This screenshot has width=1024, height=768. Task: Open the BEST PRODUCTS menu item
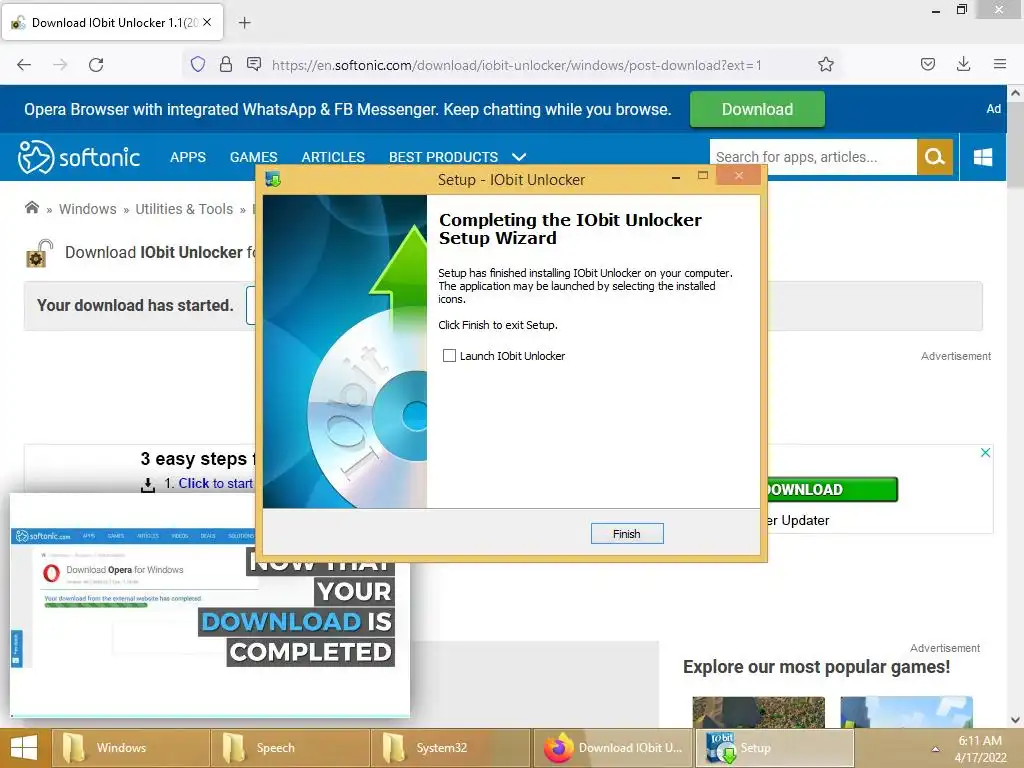point(443,157)
